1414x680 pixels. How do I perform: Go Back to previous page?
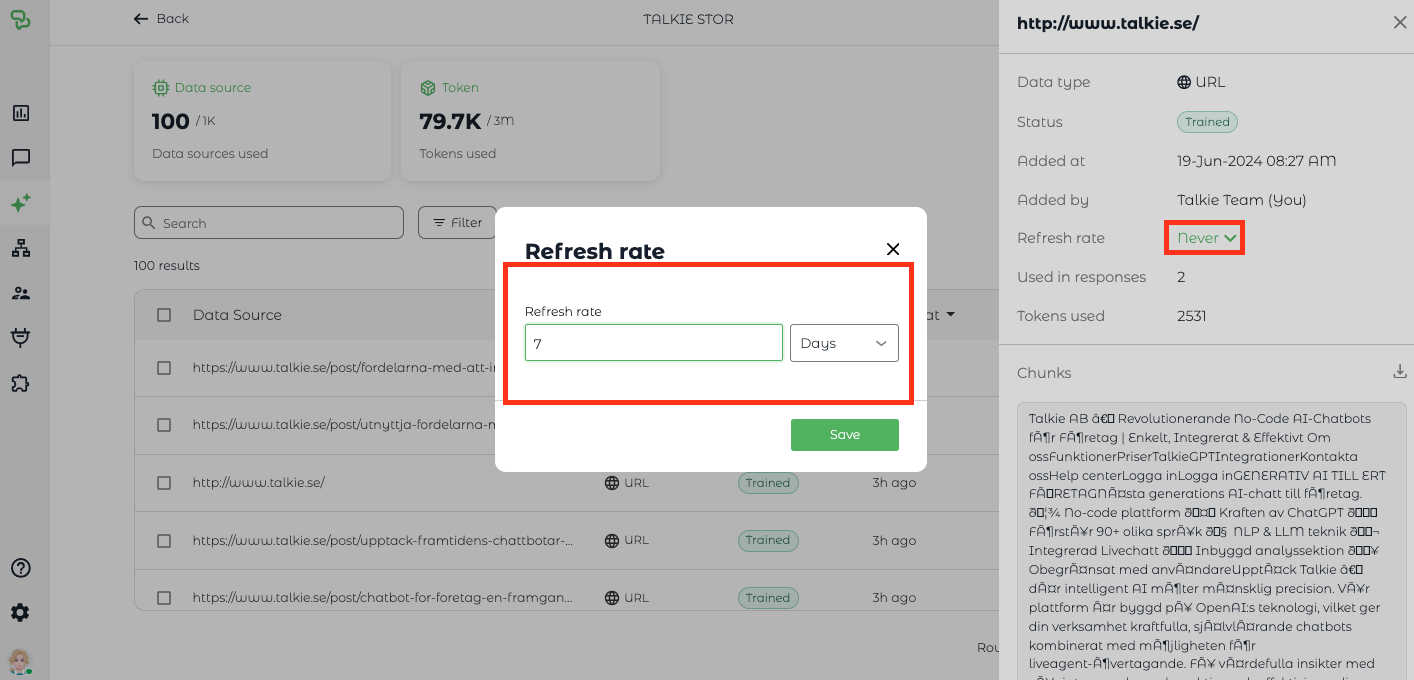click(161, 19)
